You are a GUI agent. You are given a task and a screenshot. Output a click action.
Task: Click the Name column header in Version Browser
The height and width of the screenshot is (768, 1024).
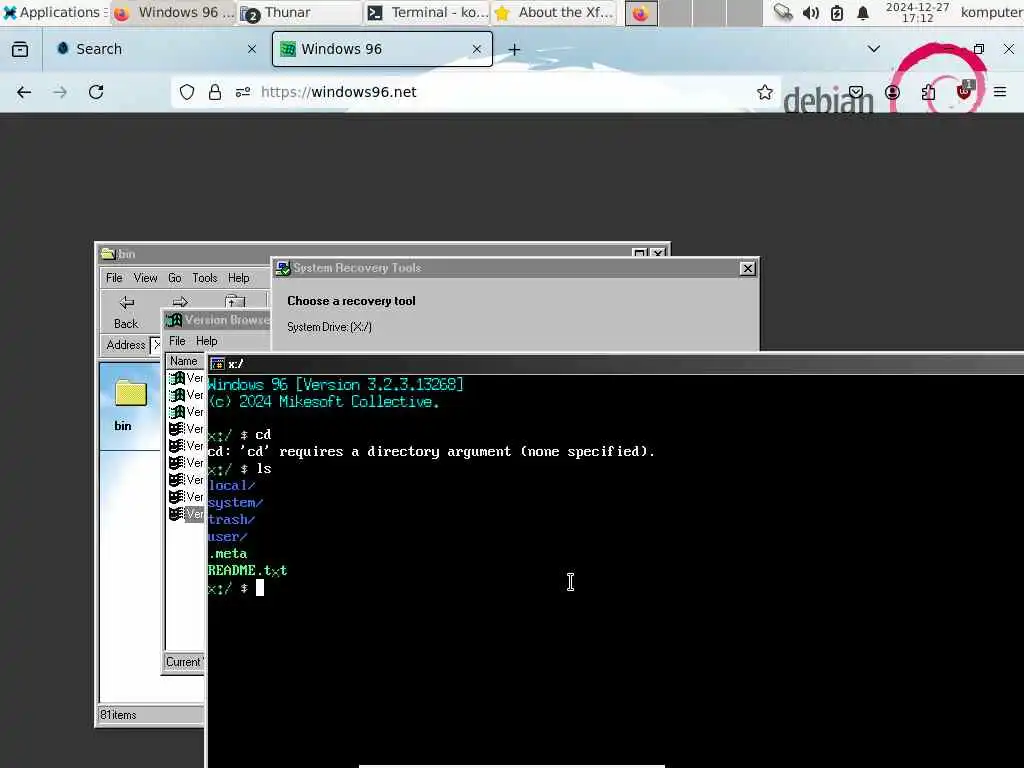184,361
